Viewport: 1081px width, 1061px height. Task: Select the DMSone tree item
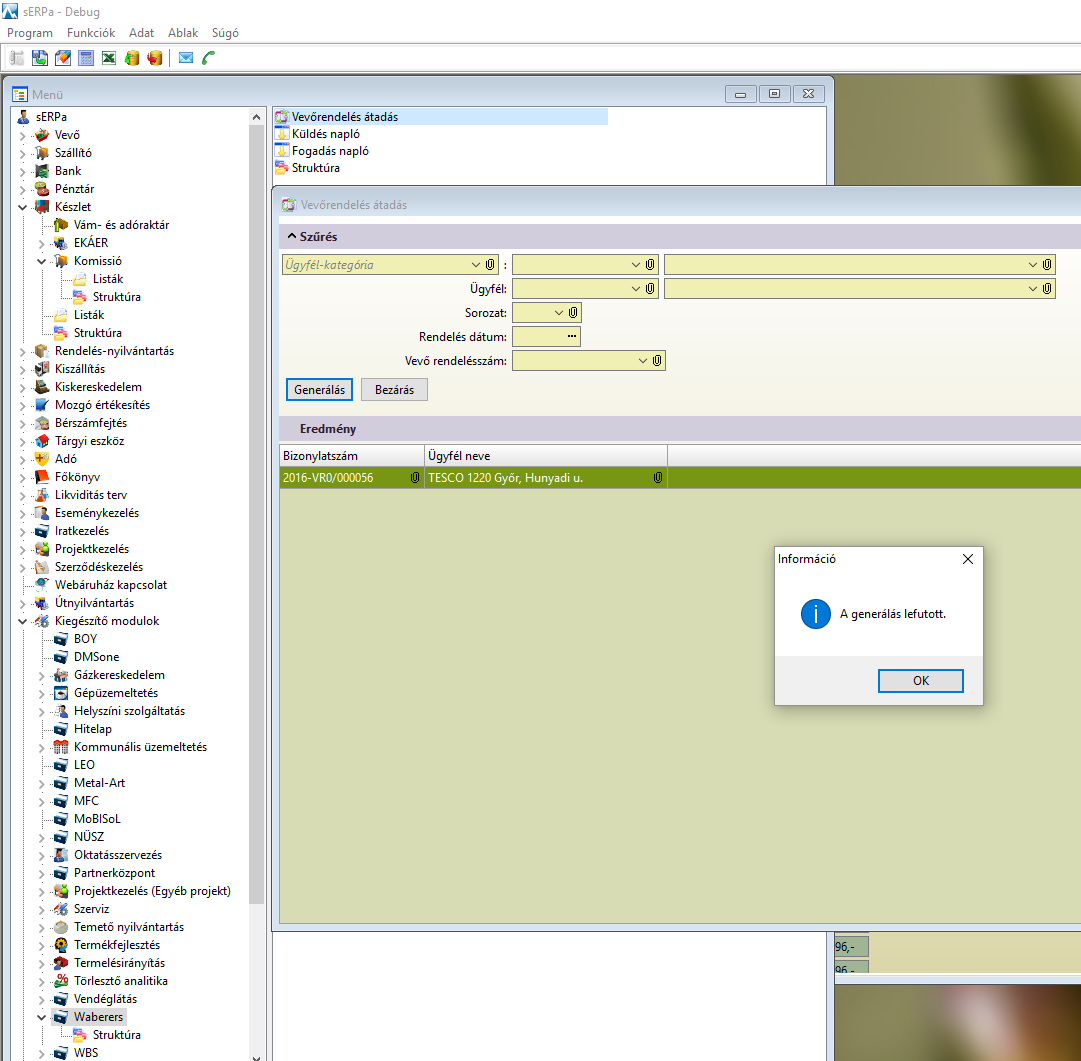[x=97, y=657]
